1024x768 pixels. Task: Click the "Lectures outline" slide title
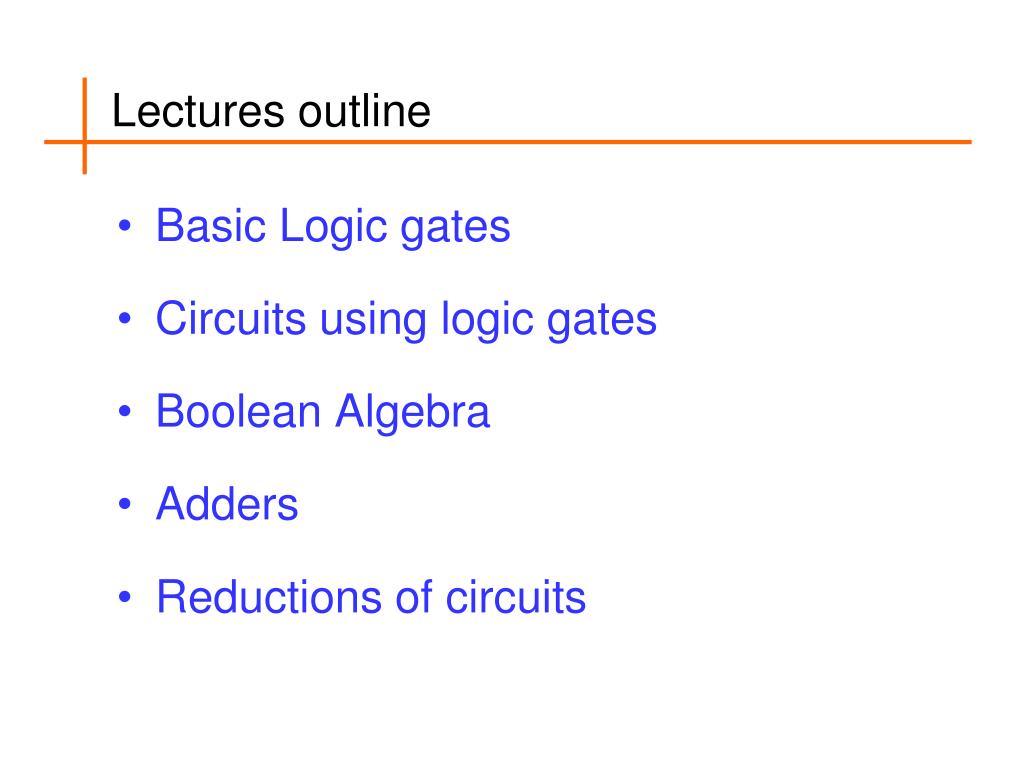click(x=271, y=110)
